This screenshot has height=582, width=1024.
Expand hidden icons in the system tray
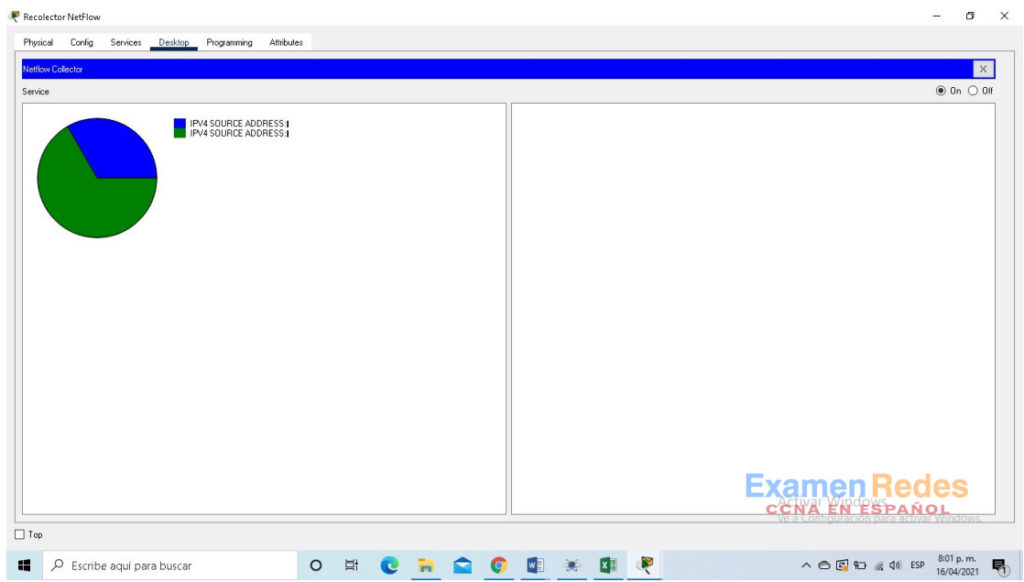[806, 565]
